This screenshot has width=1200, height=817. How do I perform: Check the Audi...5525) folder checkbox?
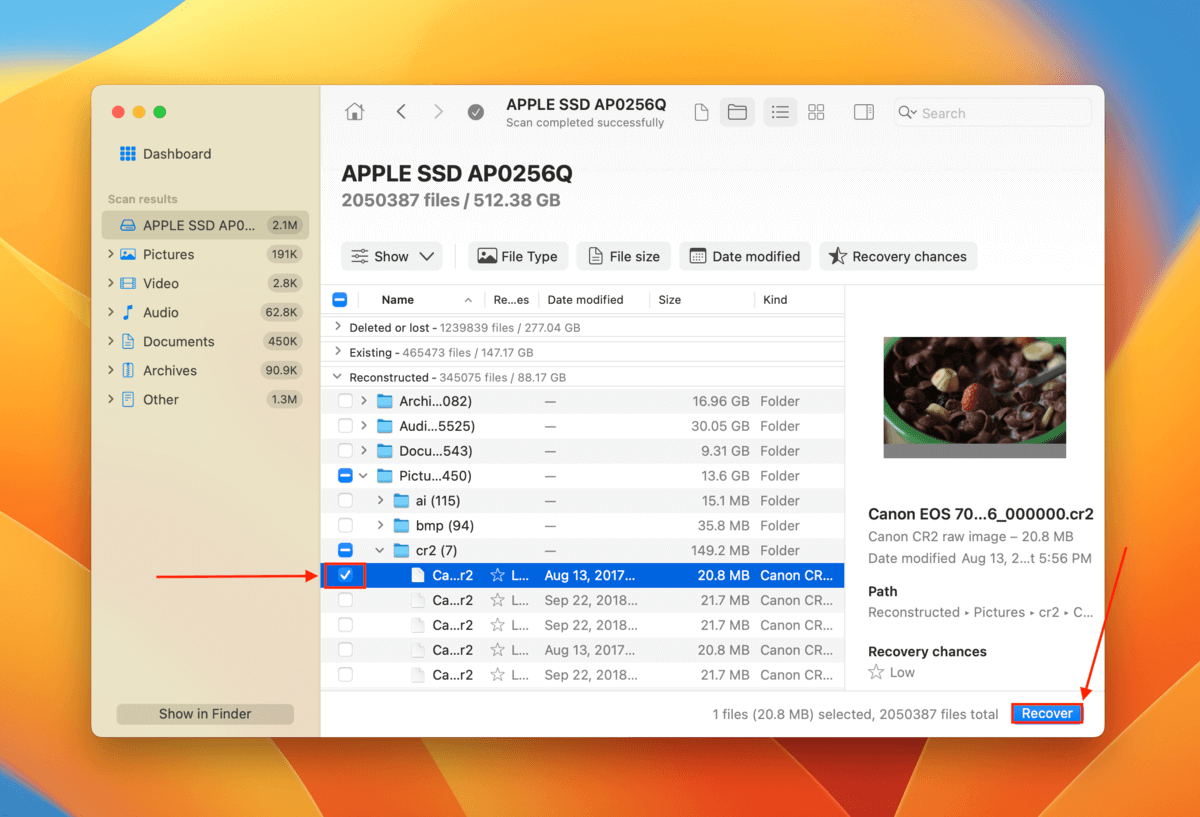[x=345, y=426]
